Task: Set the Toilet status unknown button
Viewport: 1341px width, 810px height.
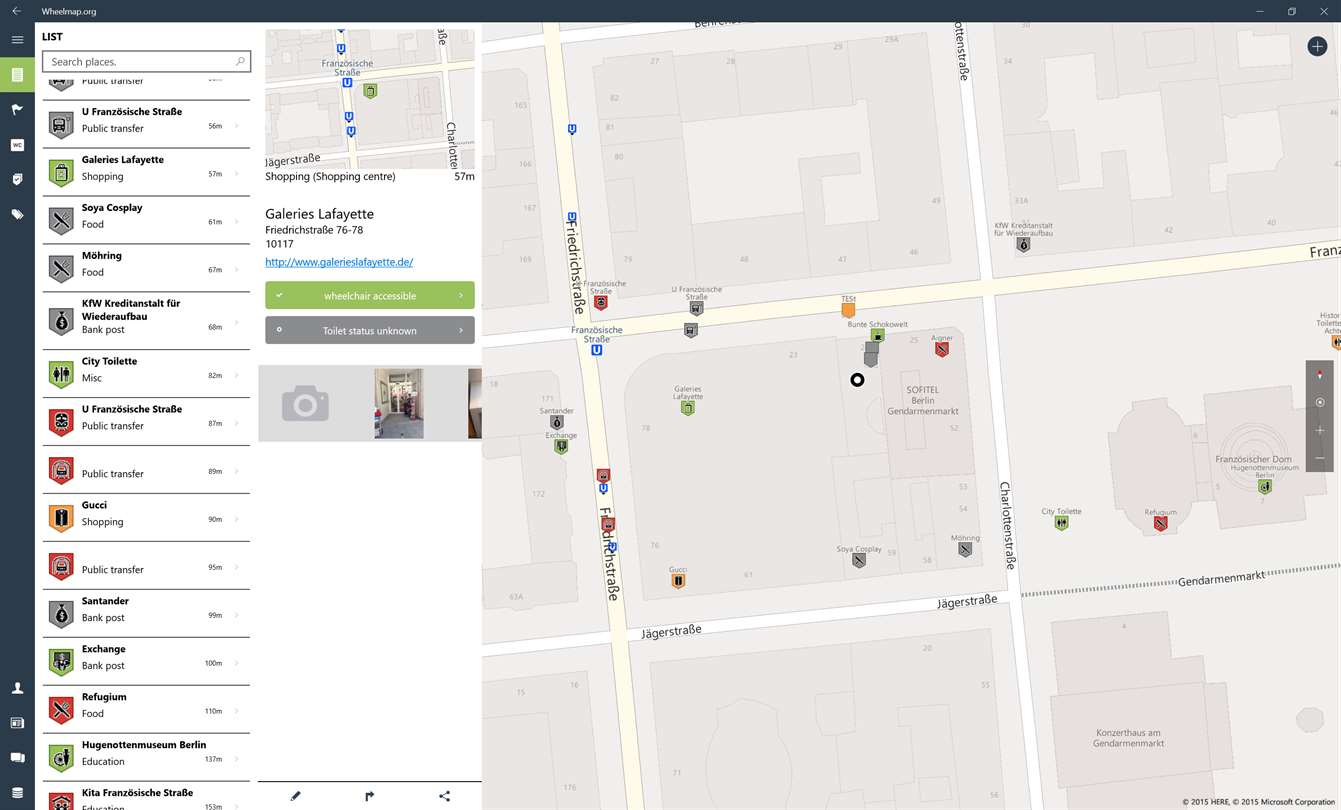Action: (x=370, y=330)
